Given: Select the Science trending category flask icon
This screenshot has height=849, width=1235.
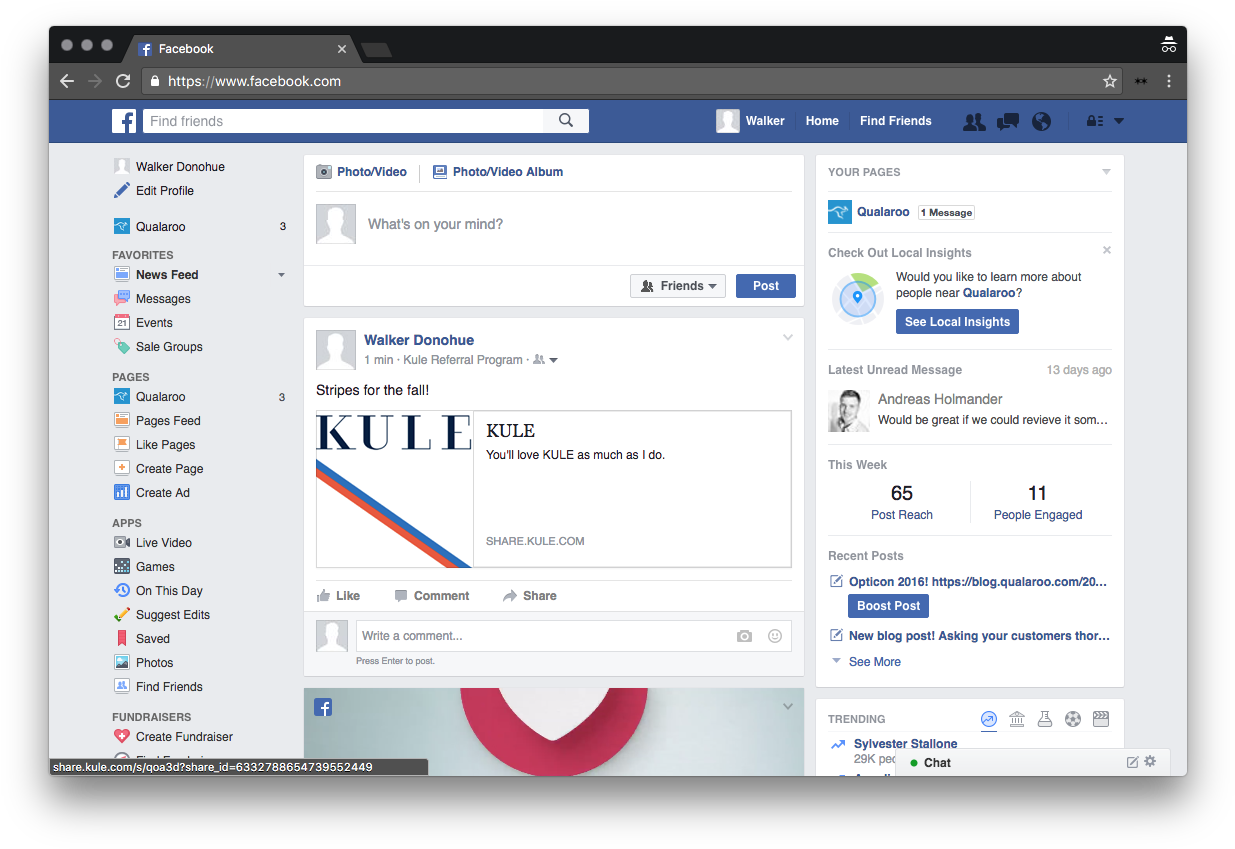Looking at the screenshot, I should [x=1045, y=718].
